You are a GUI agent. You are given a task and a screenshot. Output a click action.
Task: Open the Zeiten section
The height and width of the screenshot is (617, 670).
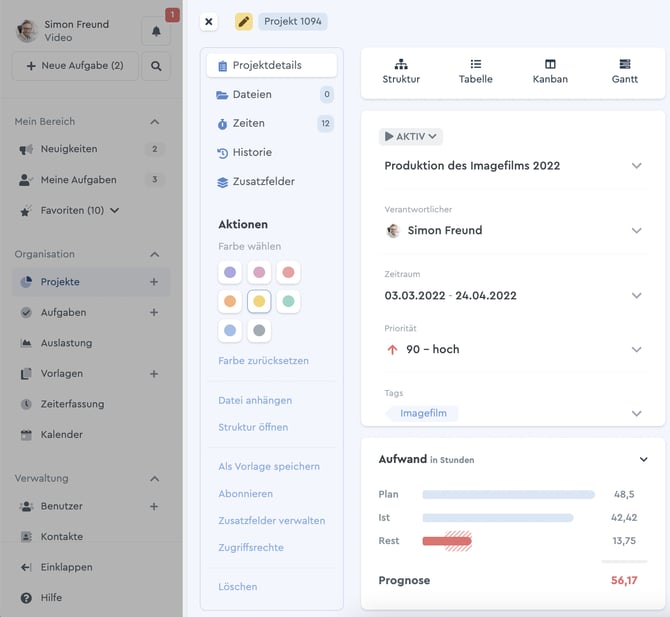(271, 123)
